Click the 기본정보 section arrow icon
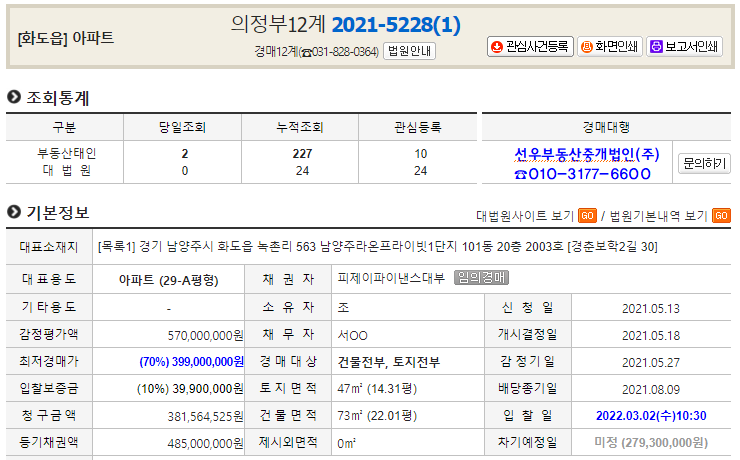Image resolution: width=740 pixels, height=460 pixels. (14, 212)
